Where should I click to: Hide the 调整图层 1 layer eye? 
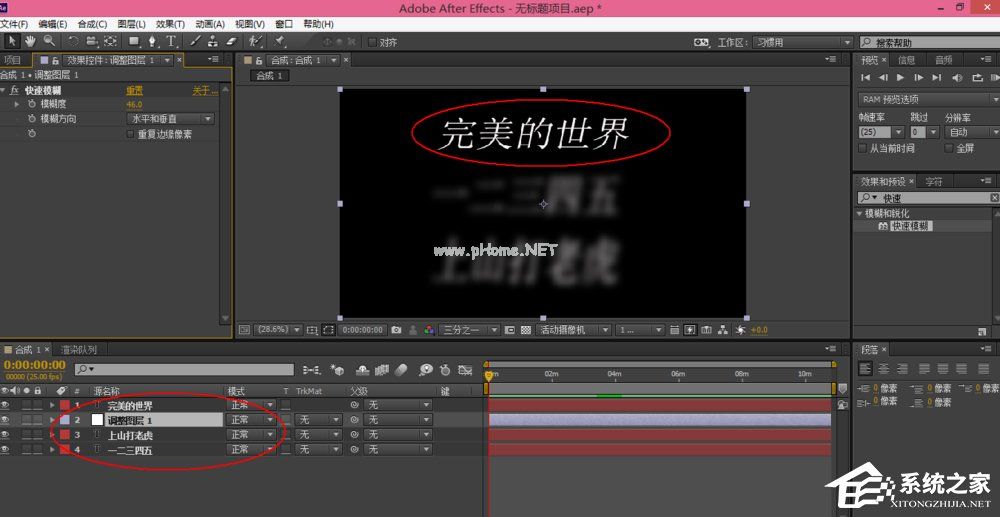(x=5, y=419)
